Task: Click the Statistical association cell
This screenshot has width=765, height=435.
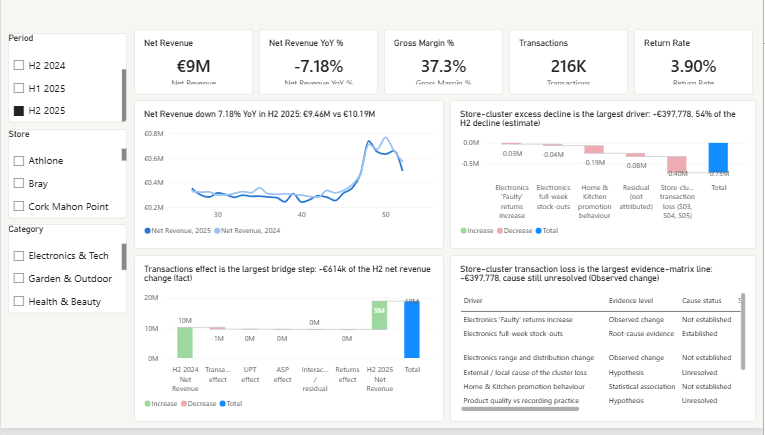Action: tap(642, 386)
